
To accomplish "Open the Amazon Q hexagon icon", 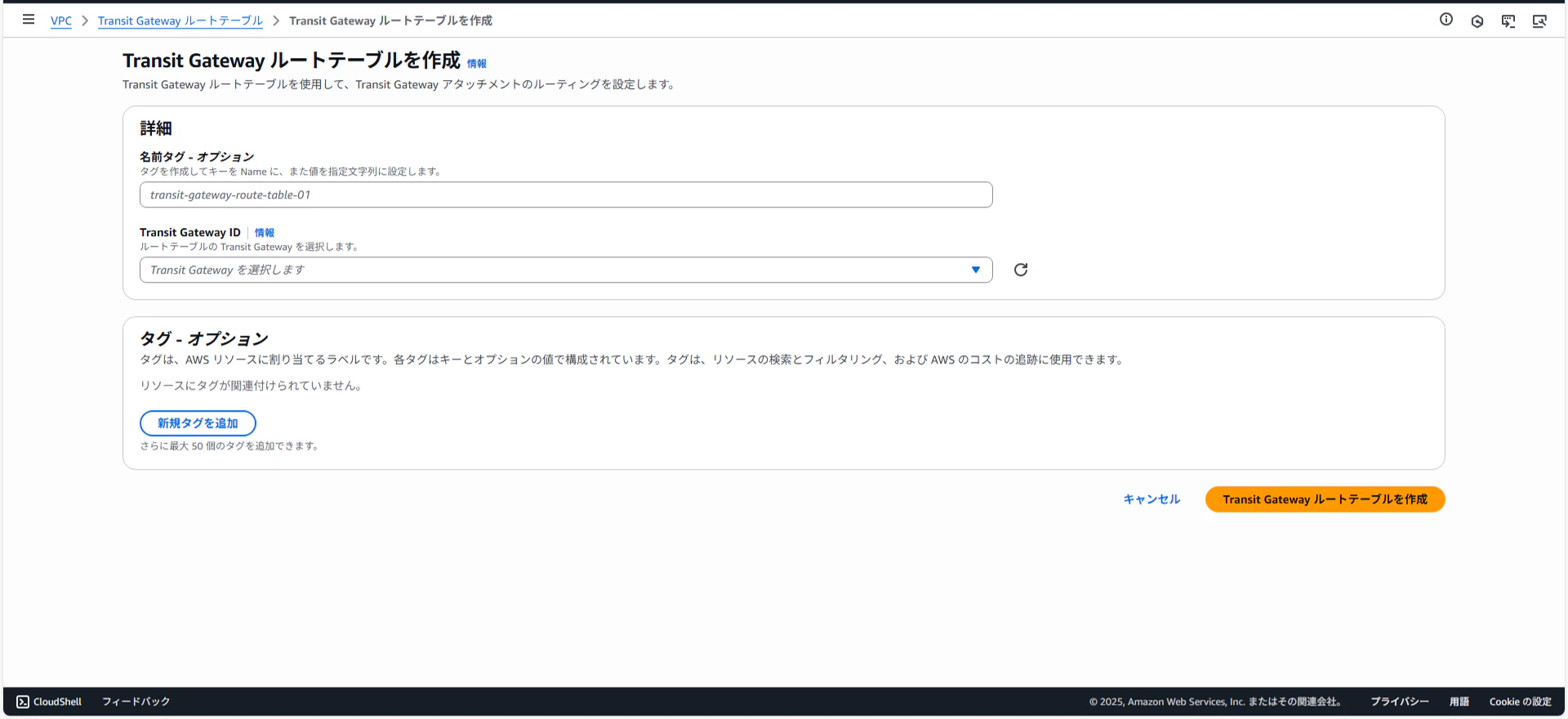I will point(1477,21).
